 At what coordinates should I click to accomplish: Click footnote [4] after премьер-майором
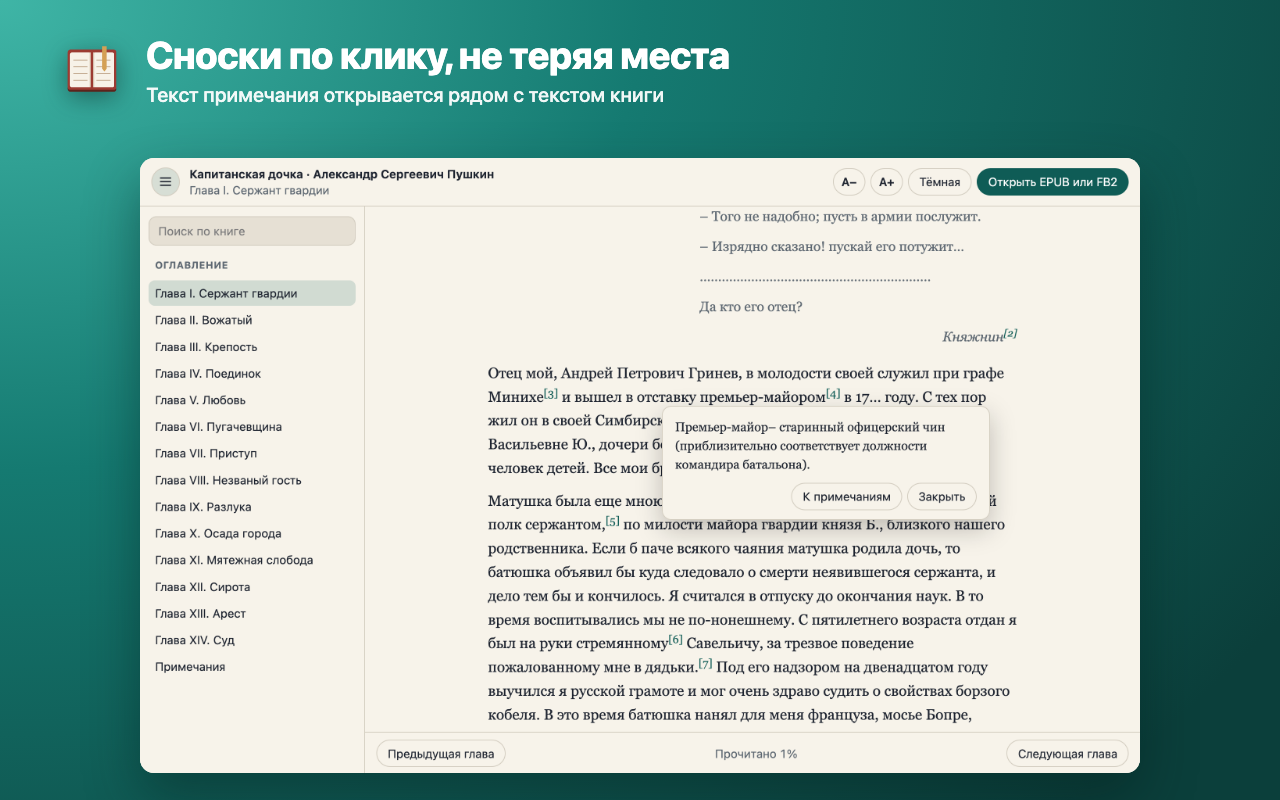[x=833, y=394]
